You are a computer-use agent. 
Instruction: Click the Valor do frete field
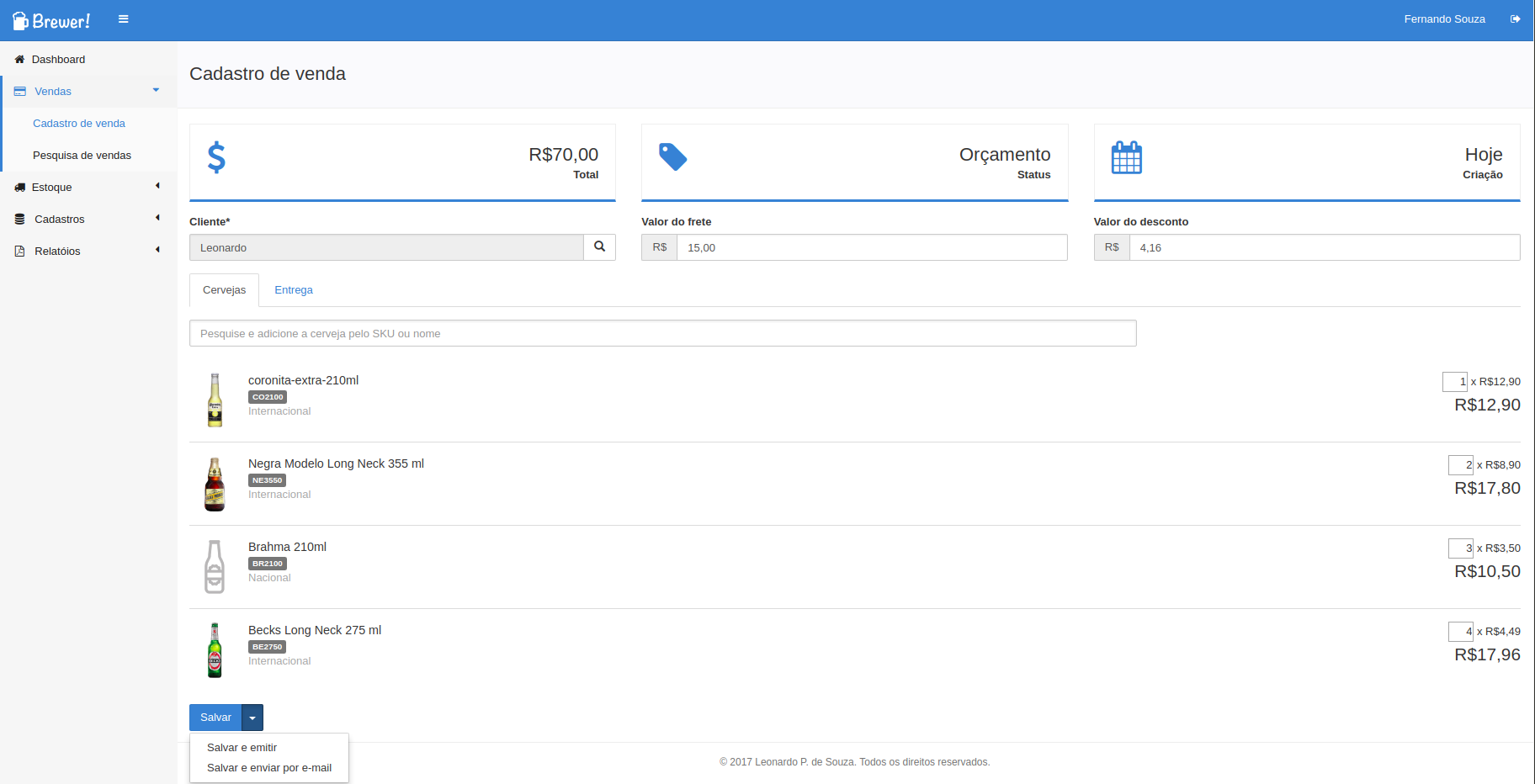tap(872, 247)
